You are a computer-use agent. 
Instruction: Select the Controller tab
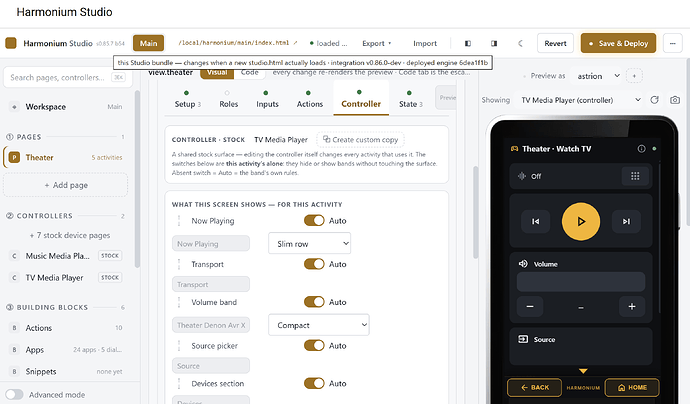click(361, 99)
